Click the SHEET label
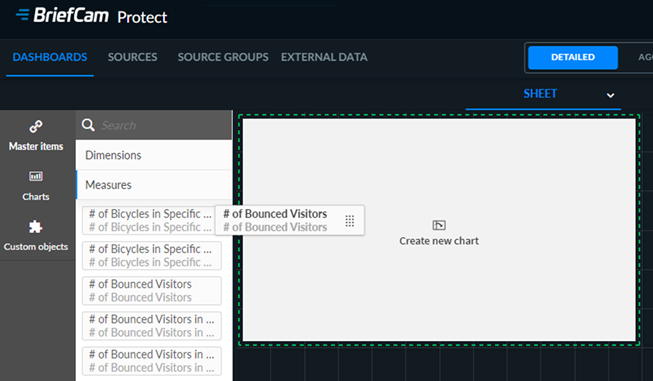Viewport: 653px width, 381px height. (x=540, y=94)
